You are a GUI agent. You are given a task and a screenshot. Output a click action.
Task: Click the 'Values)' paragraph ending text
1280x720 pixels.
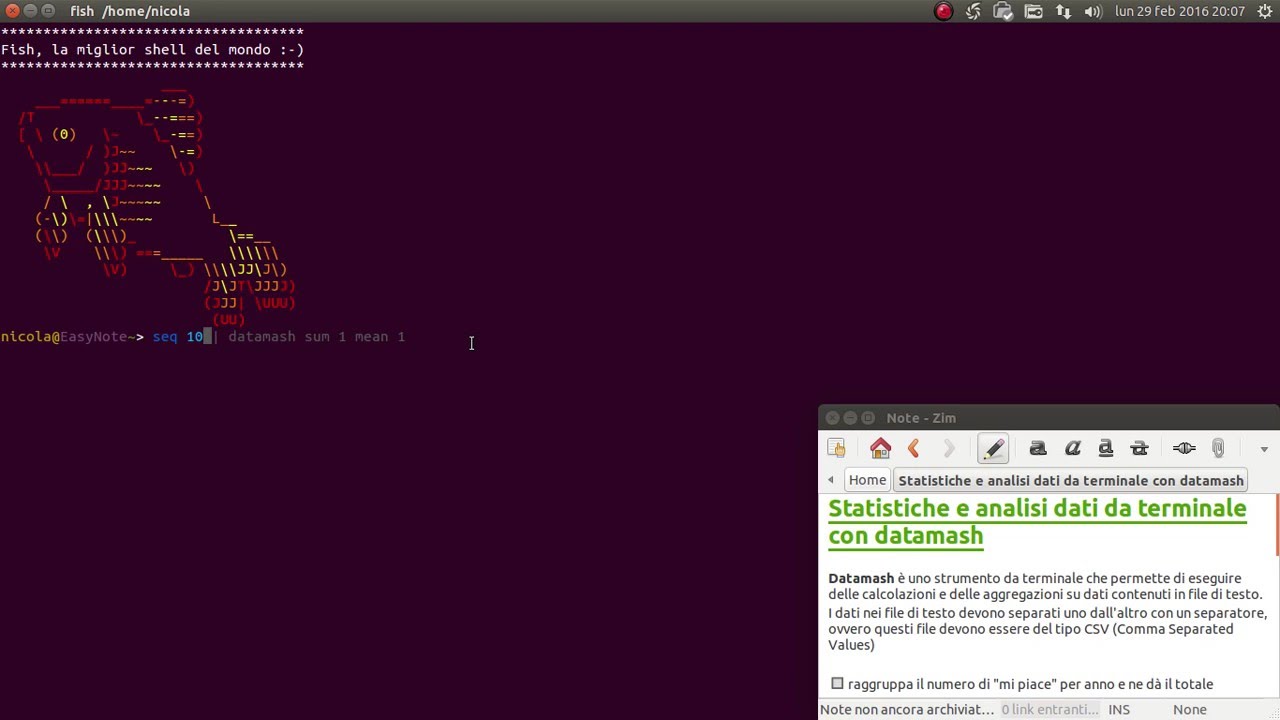851,645
